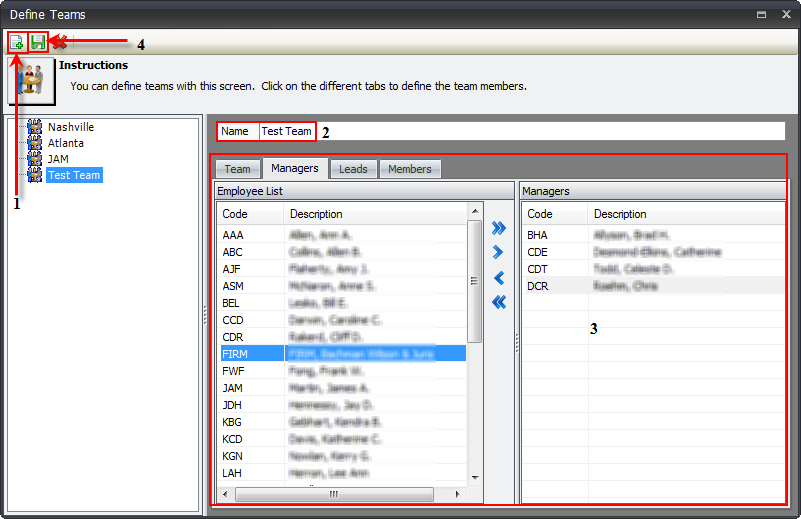Select the JAM team in the tree
Viewport: 801px width, 519px height.
(x=59, y=159)
